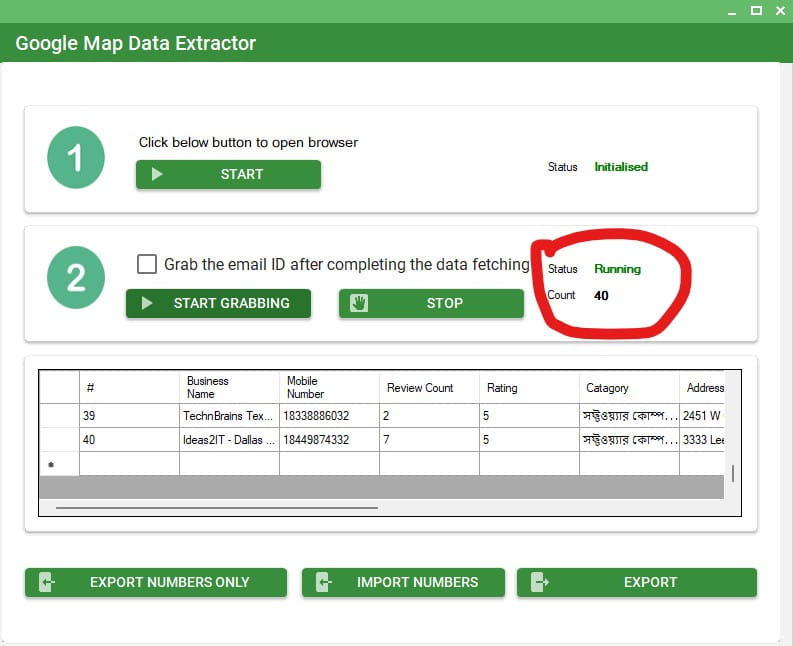Click the import icon on IMPORT NUMBERS

tap(323, 582)
